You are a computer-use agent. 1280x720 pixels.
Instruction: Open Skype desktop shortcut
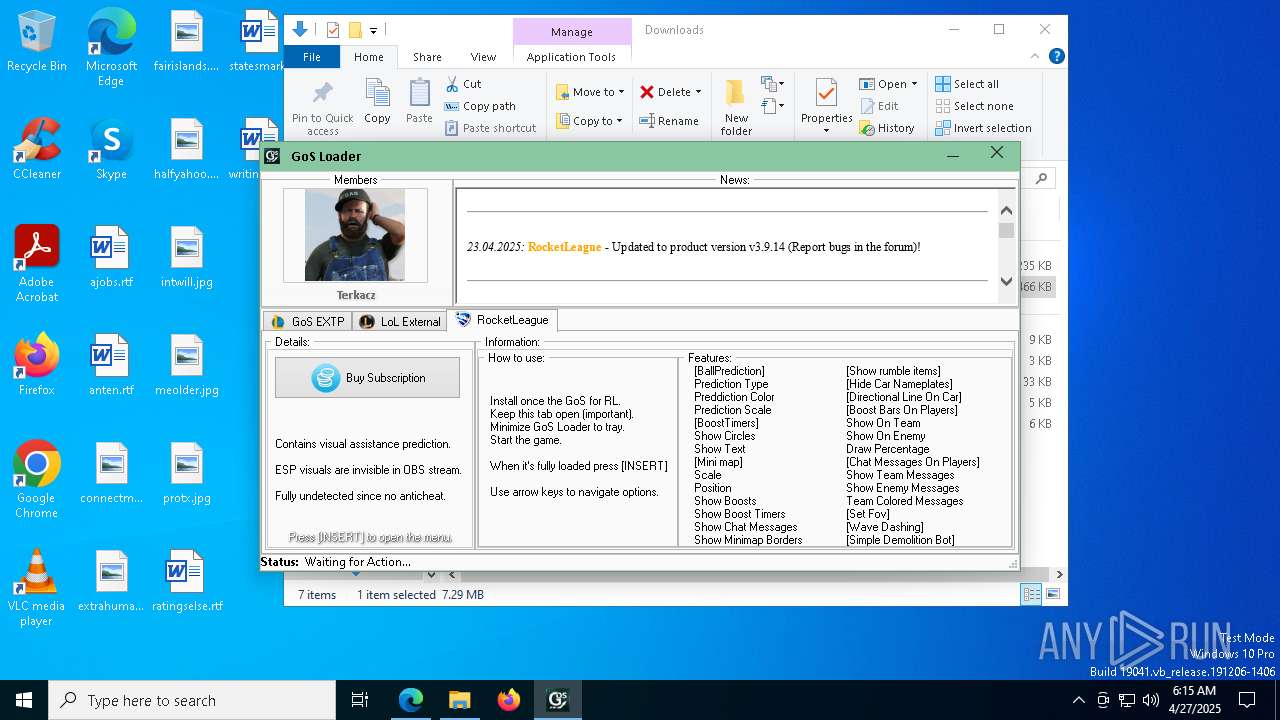111,150
